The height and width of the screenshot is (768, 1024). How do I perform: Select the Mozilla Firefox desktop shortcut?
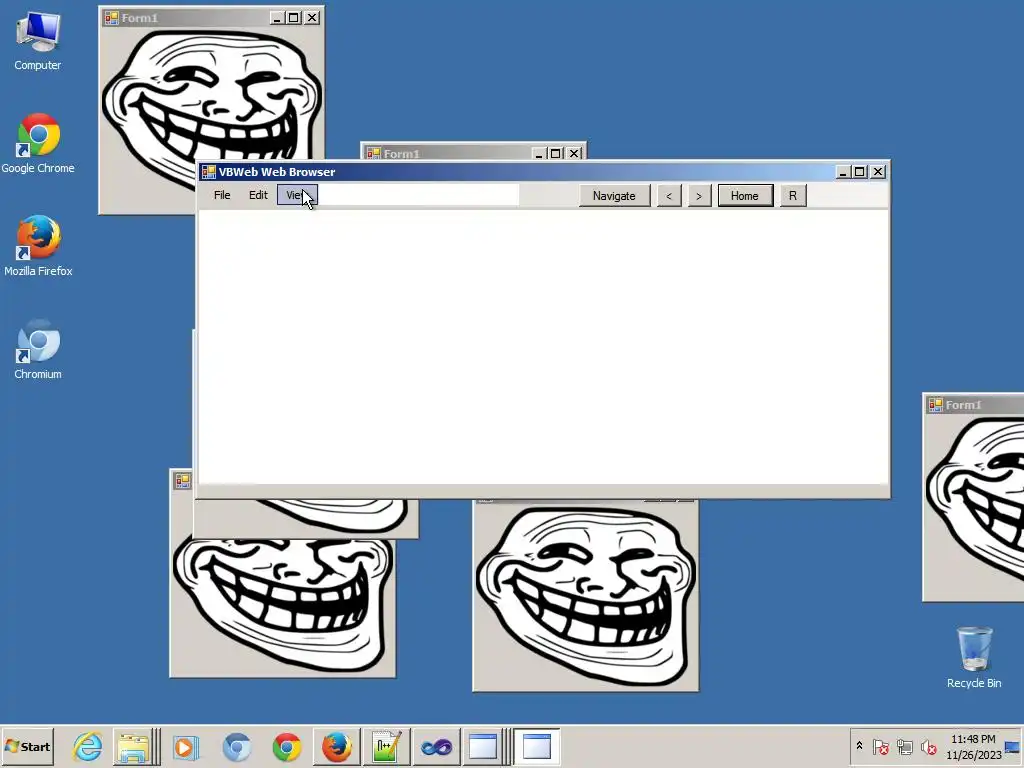pos(38,246)
